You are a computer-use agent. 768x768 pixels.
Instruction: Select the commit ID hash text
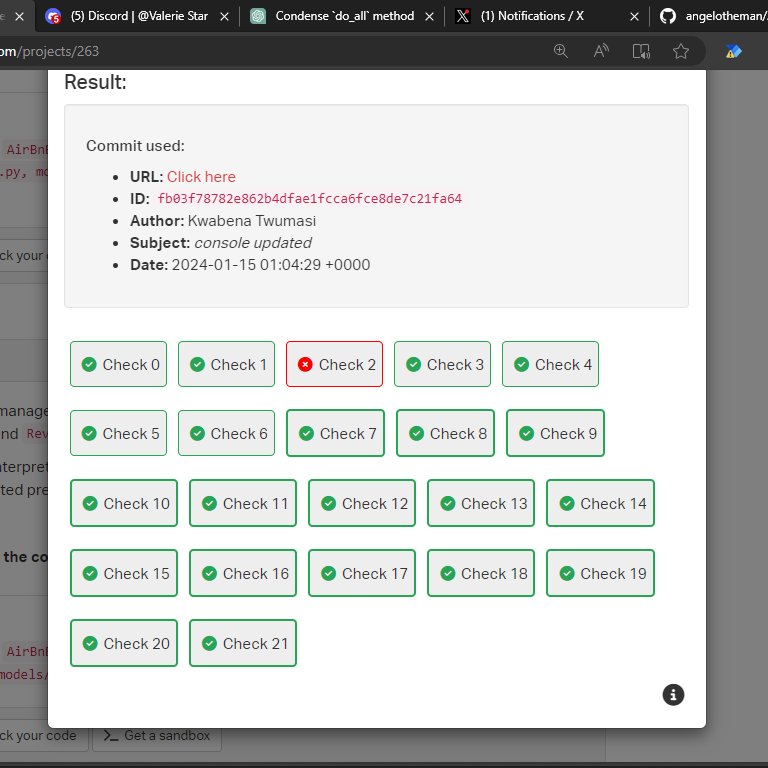pos(310,198)
